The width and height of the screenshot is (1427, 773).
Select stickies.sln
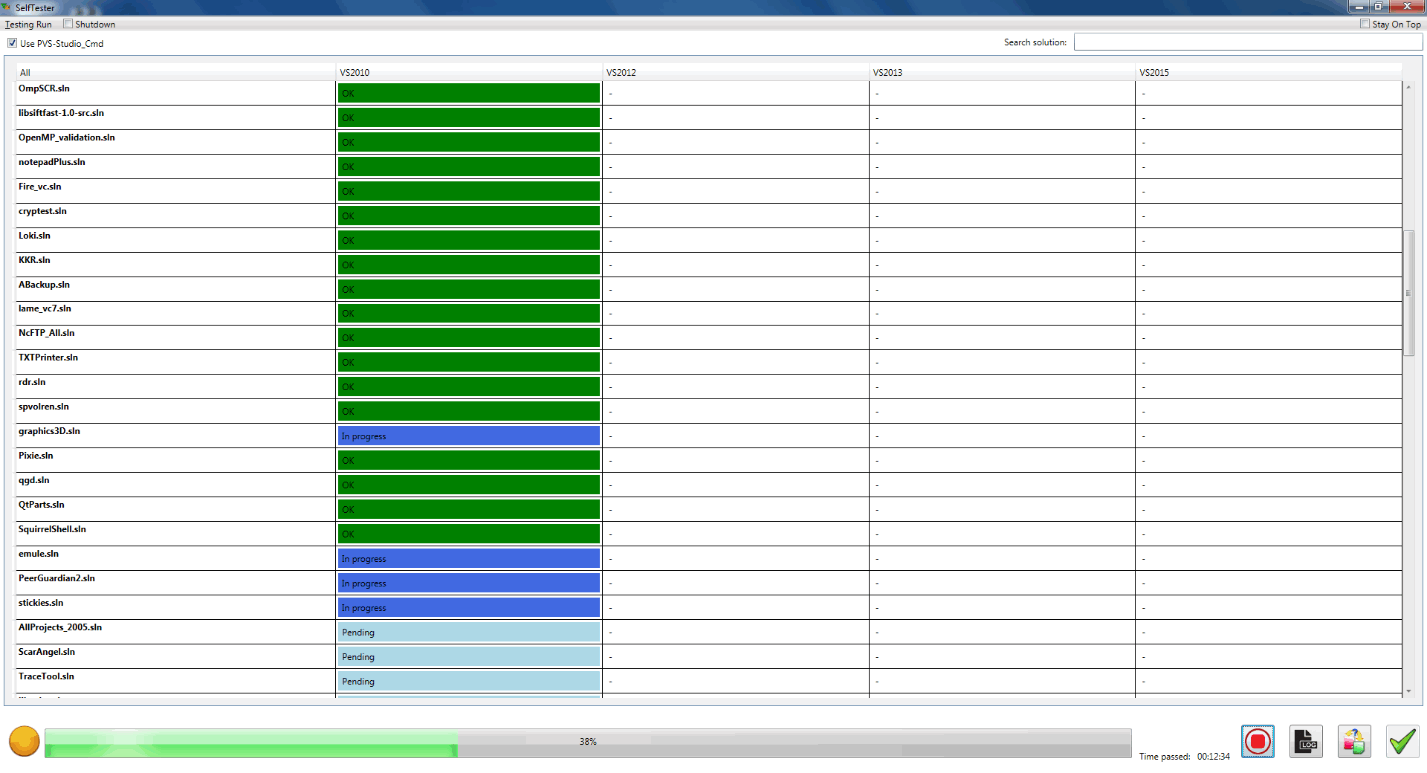(x=709, y=607)
